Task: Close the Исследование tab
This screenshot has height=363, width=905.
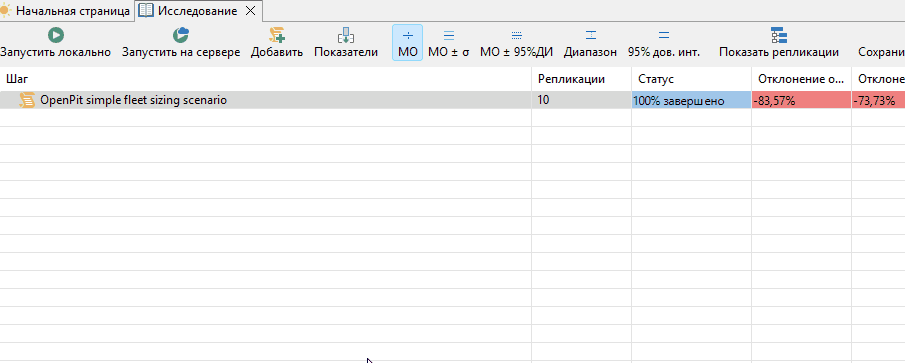Action: 250,11
